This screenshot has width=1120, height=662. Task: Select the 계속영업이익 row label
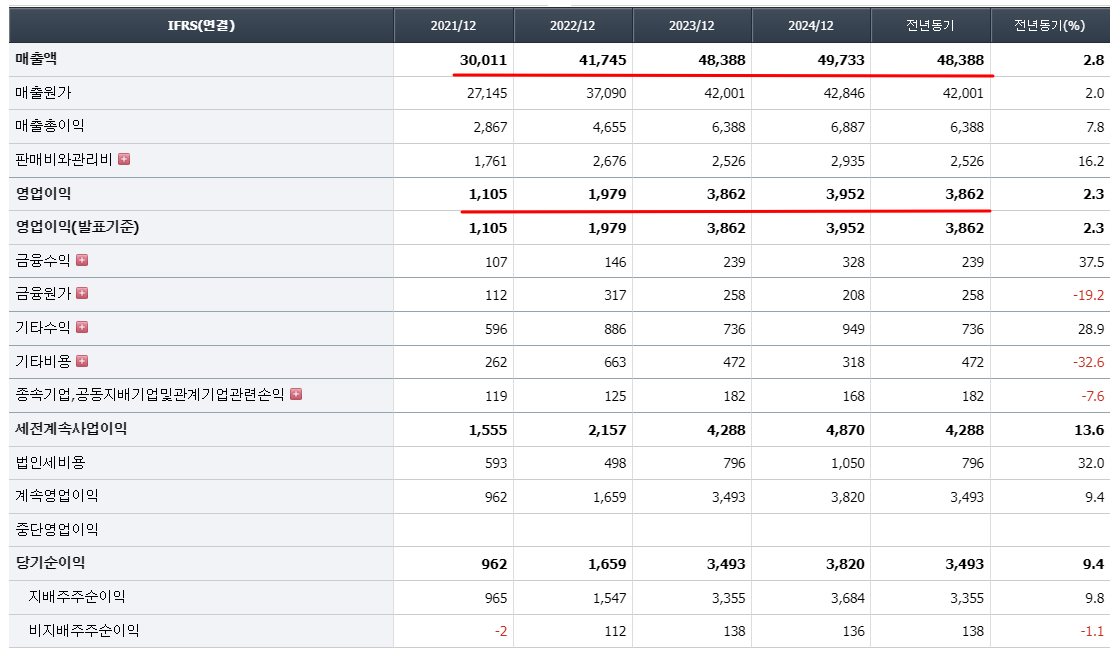(57, 496)
